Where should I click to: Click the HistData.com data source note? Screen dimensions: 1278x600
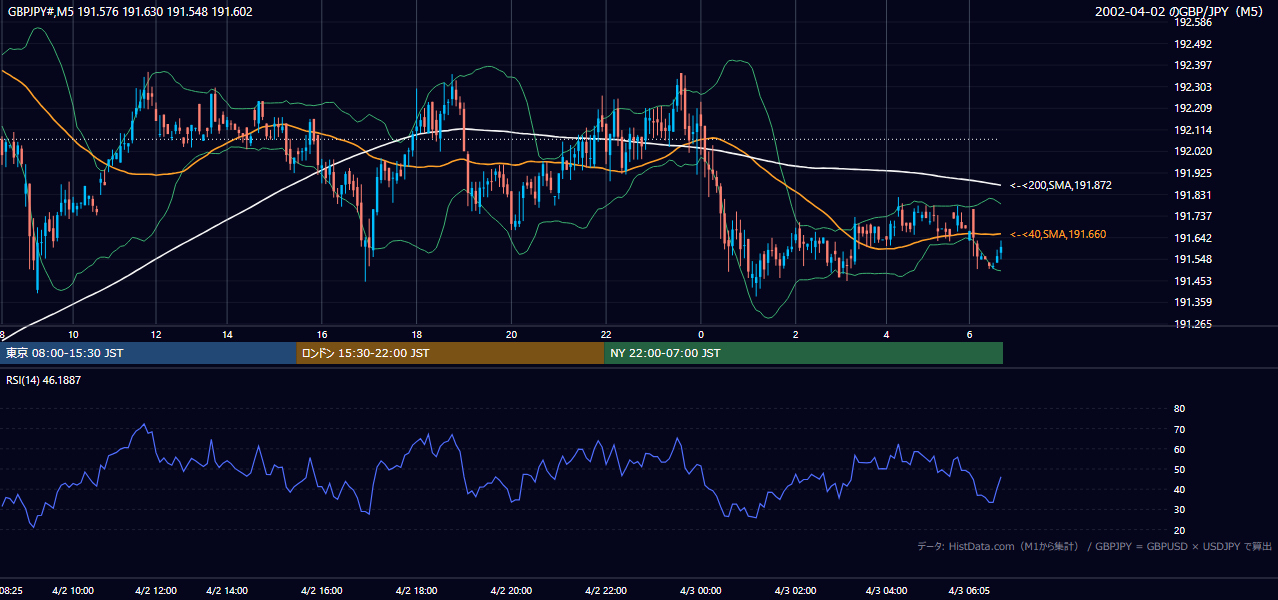(1095, 546)
